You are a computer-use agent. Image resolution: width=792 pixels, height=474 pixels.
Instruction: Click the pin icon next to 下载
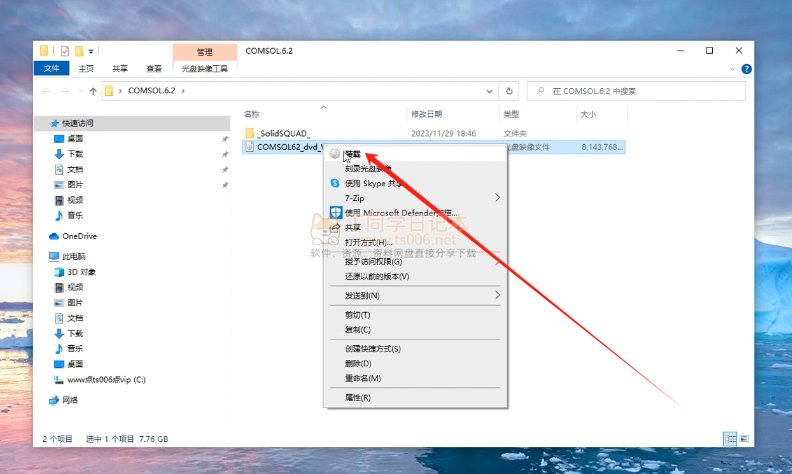(225, 154)
